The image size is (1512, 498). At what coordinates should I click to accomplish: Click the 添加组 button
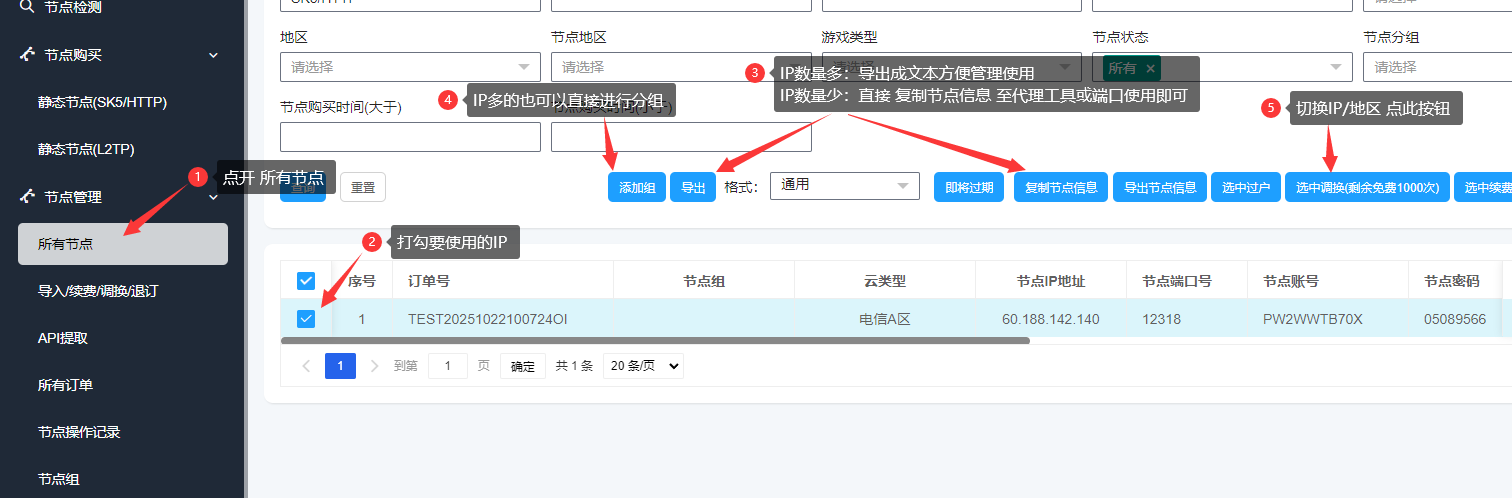(636, 187)
